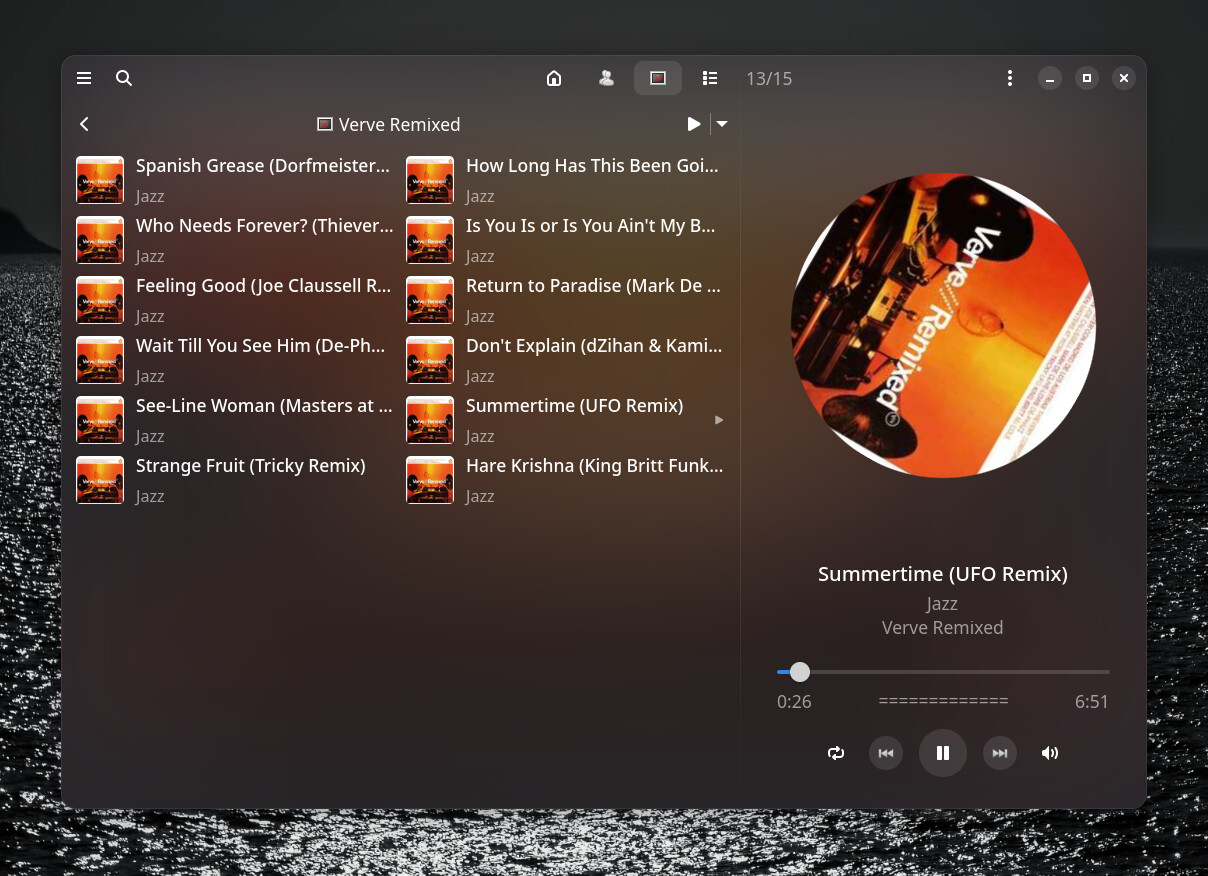This screenshot has height=876, width=1208.
Task: Click the Hare Krishna cover thumbnail
Action: pyautogui.click(x=430, y=480)
